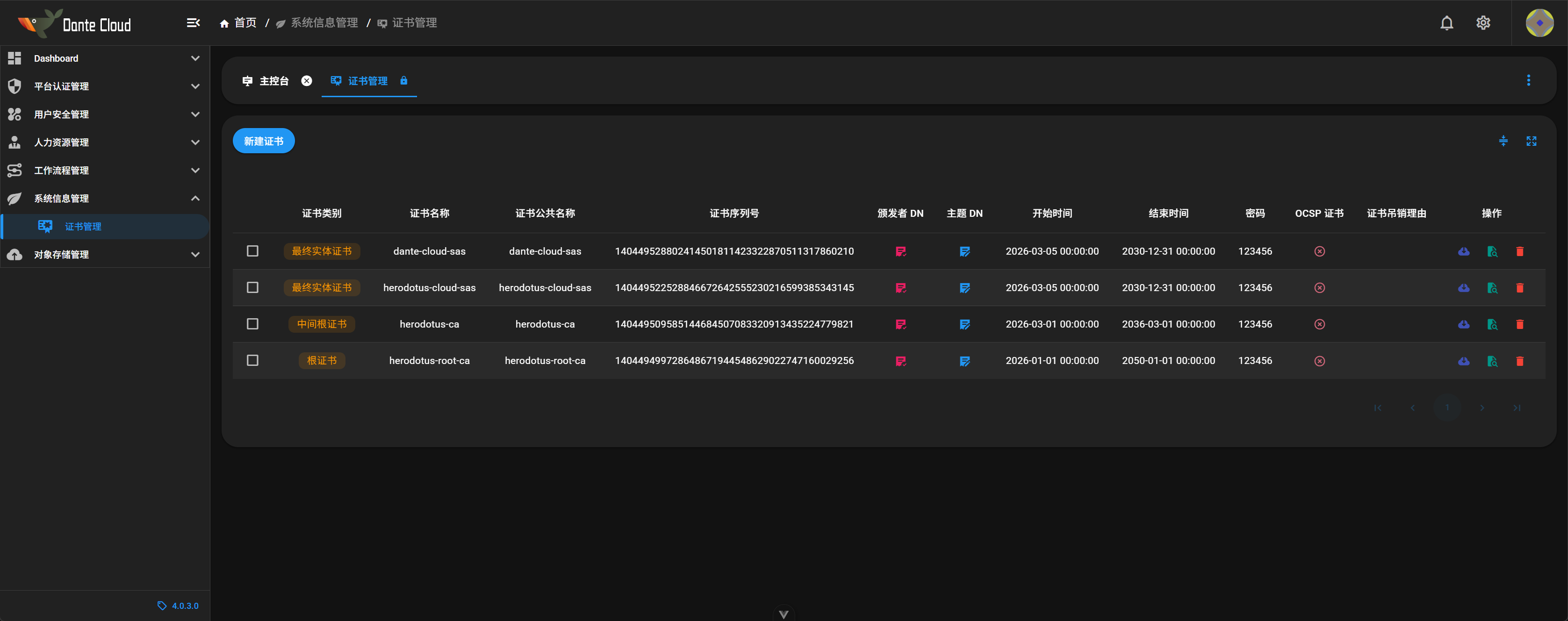Check the herodotus-ca row checkbox

pyautogui.click(x=252, y=324)
